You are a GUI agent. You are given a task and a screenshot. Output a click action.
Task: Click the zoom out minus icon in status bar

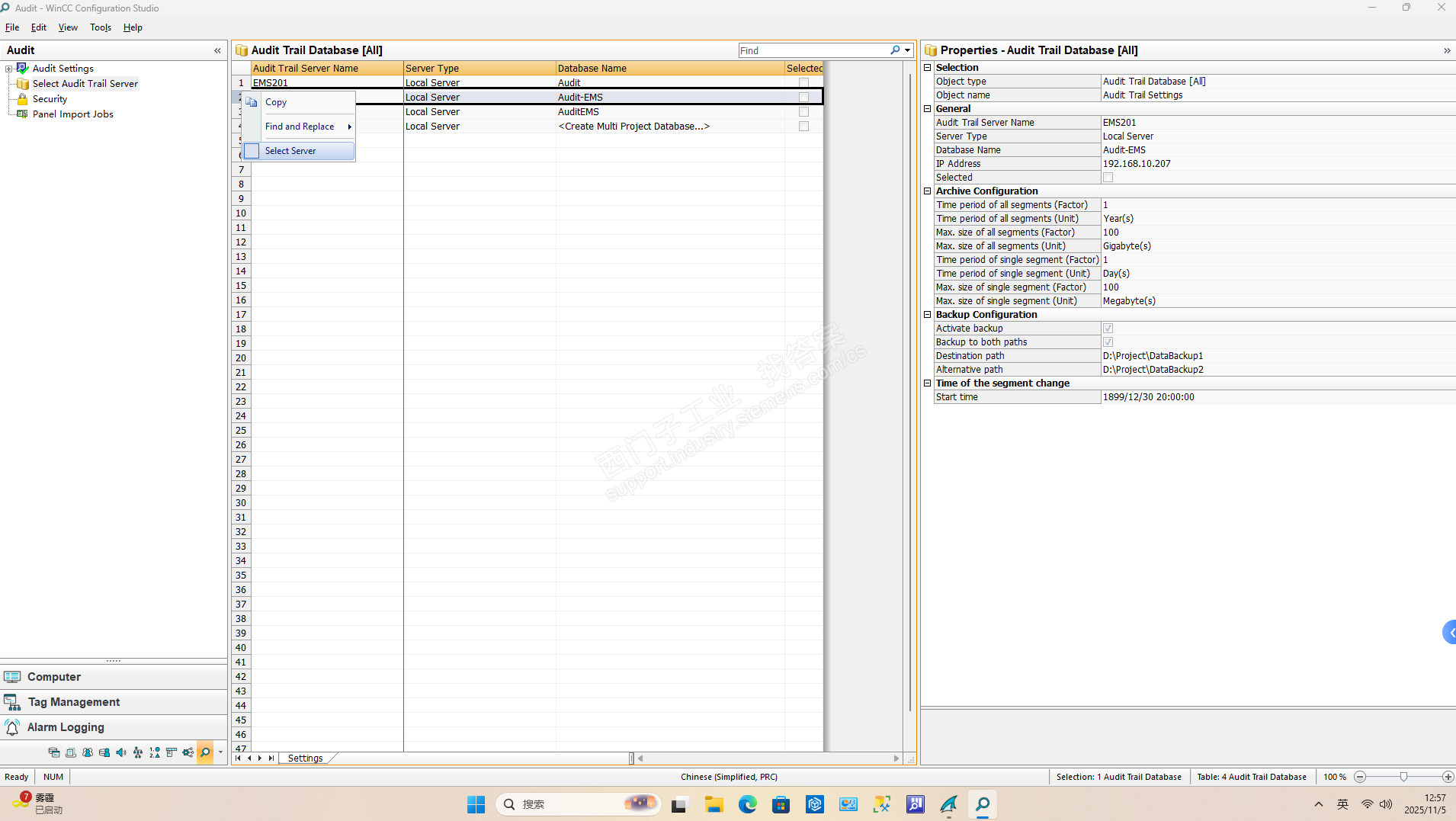click(1359, 777)
